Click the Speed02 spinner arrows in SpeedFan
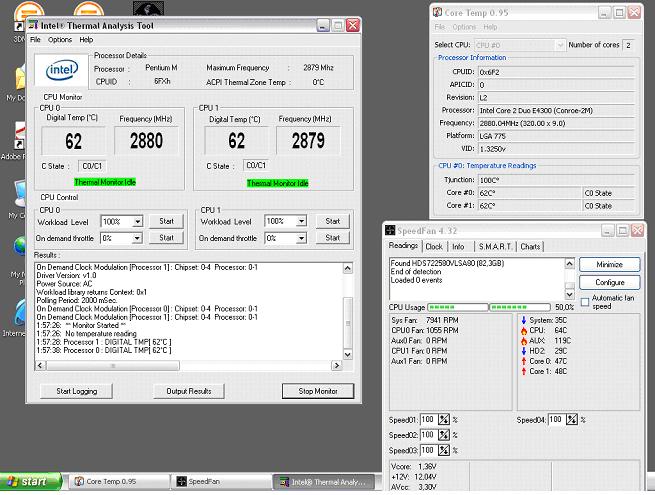This screenshot has width=655, height=495. click(x=444, y=435)
